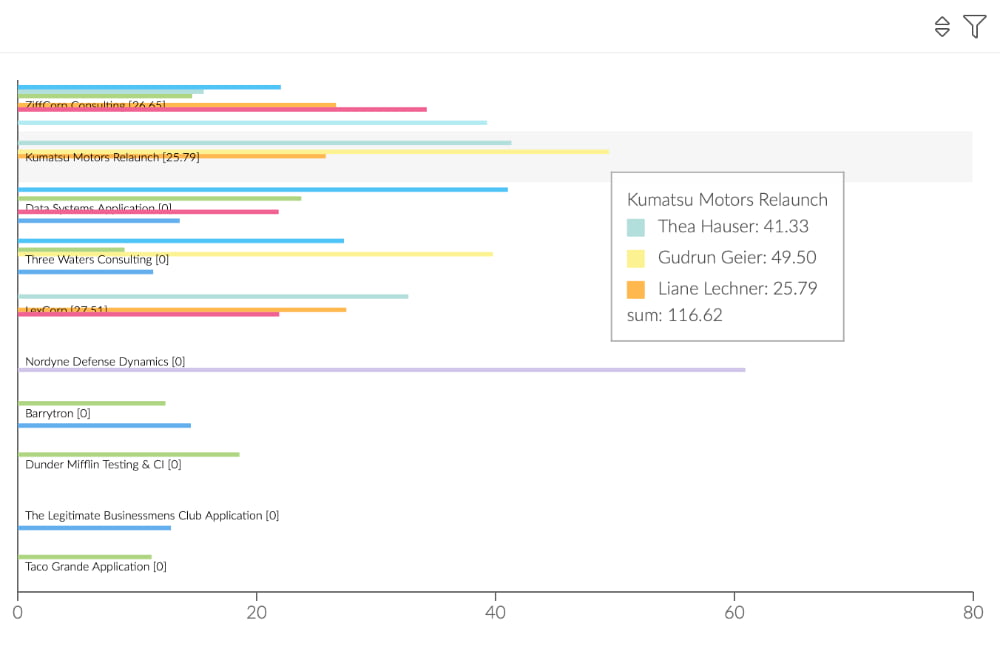This screenshot has height=663, width=1000.
Task: Click the x-axis tick label 60
Action: pos(734,613)
